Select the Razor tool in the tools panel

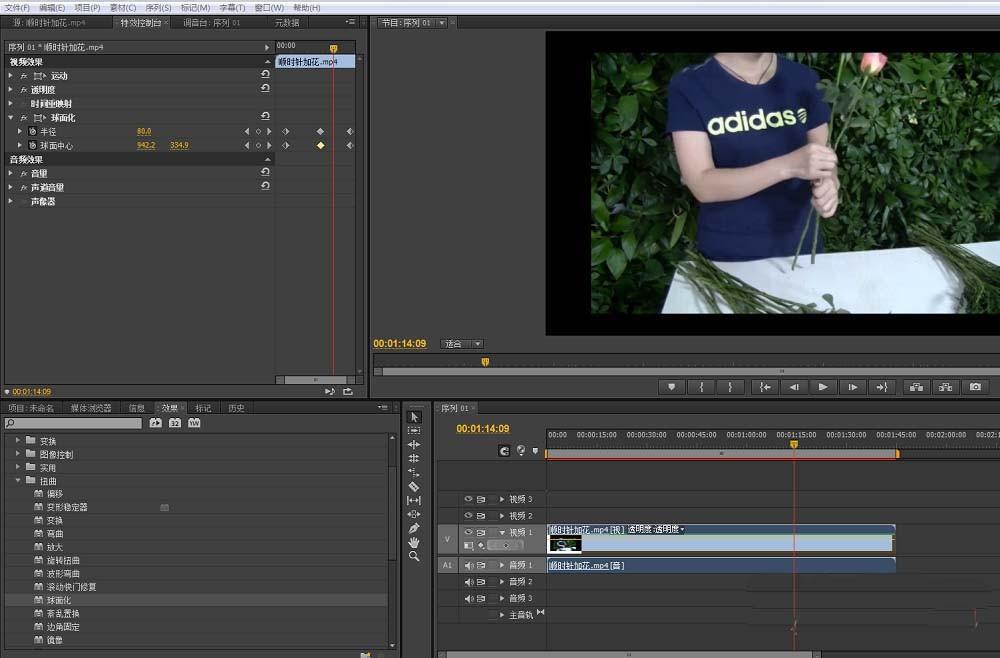(x=414, y=486)
